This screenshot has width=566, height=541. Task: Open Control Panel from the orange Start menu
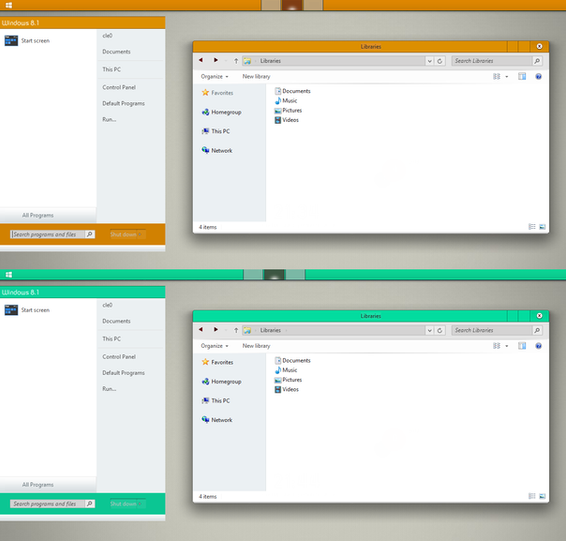(119, 87)
